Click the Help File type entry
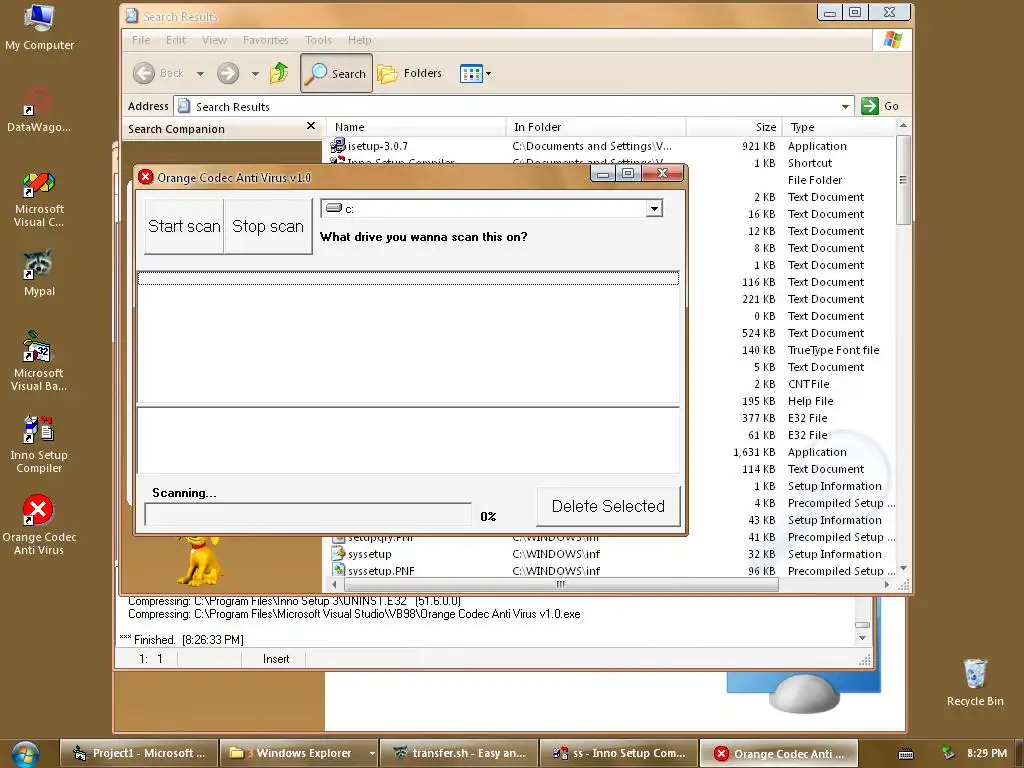The image size is (1024, 768). (x=810, y=401)
